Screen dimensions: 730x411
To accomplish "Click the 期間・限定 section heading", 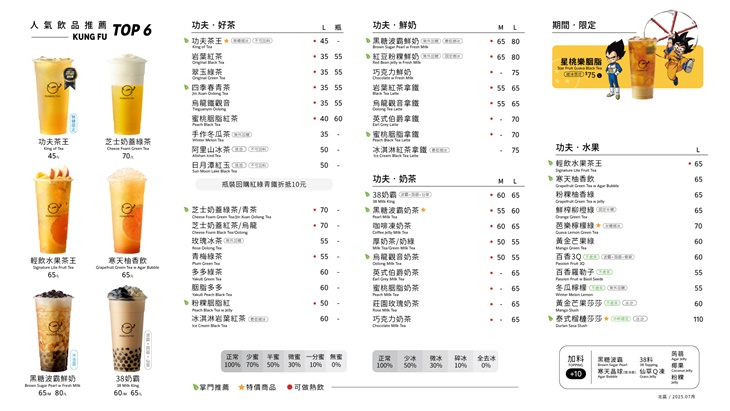I will tap(574, 25).
